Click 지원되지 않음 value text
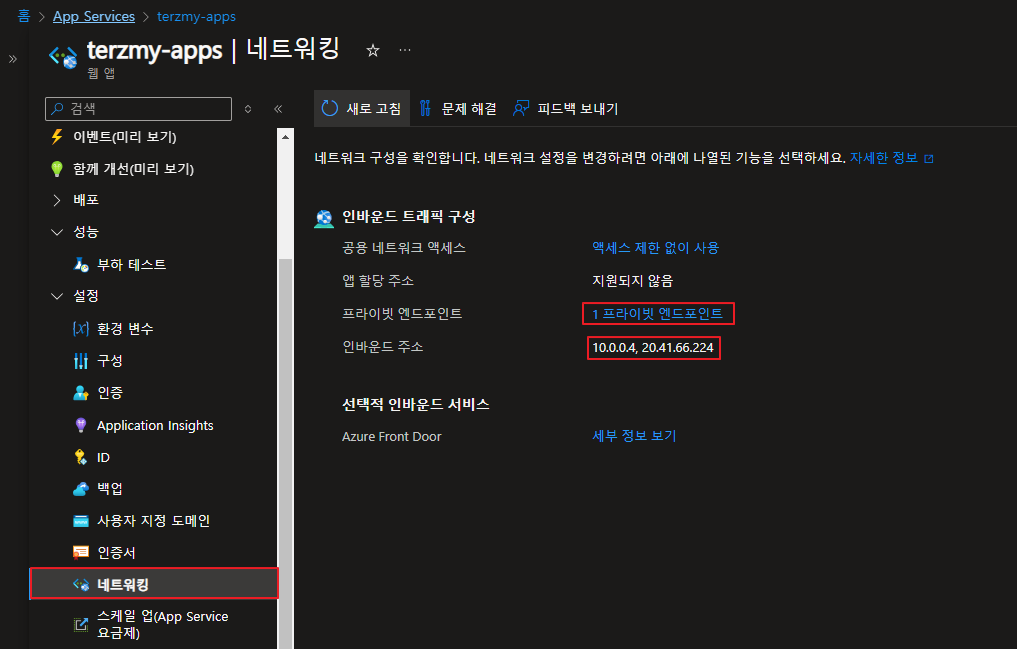 pyautogui.click(x=632, y=281)
